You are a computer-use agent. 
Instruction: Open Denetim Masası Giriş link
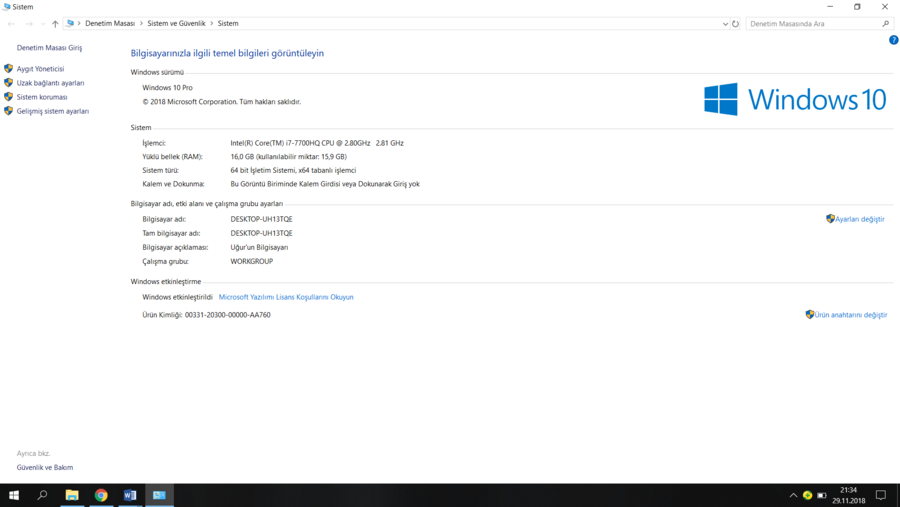pyautogui.click(x=49, y=48)
